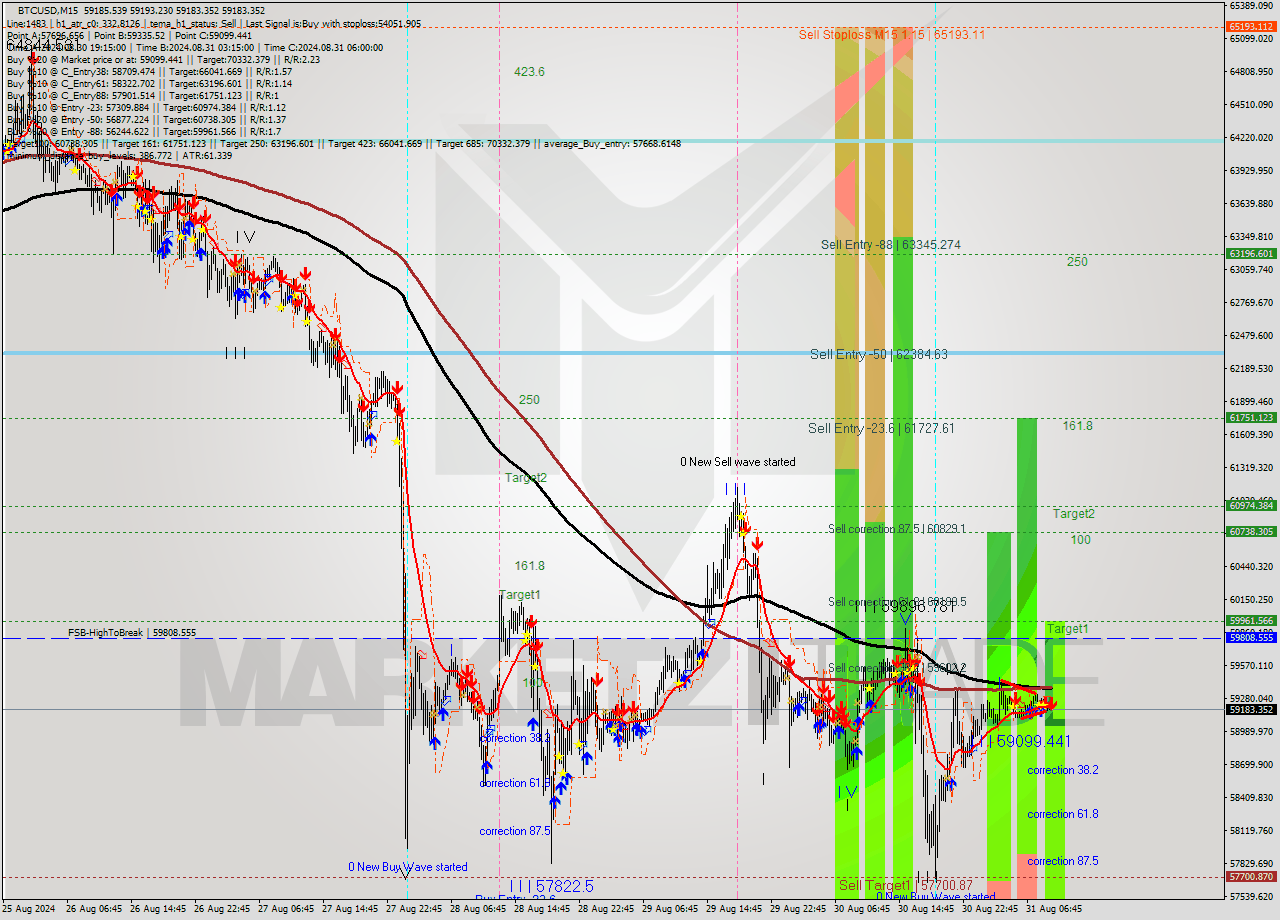Click the 62769.670 price axis value
This screenshot has height=920, width=1280.
point(1251,302)
